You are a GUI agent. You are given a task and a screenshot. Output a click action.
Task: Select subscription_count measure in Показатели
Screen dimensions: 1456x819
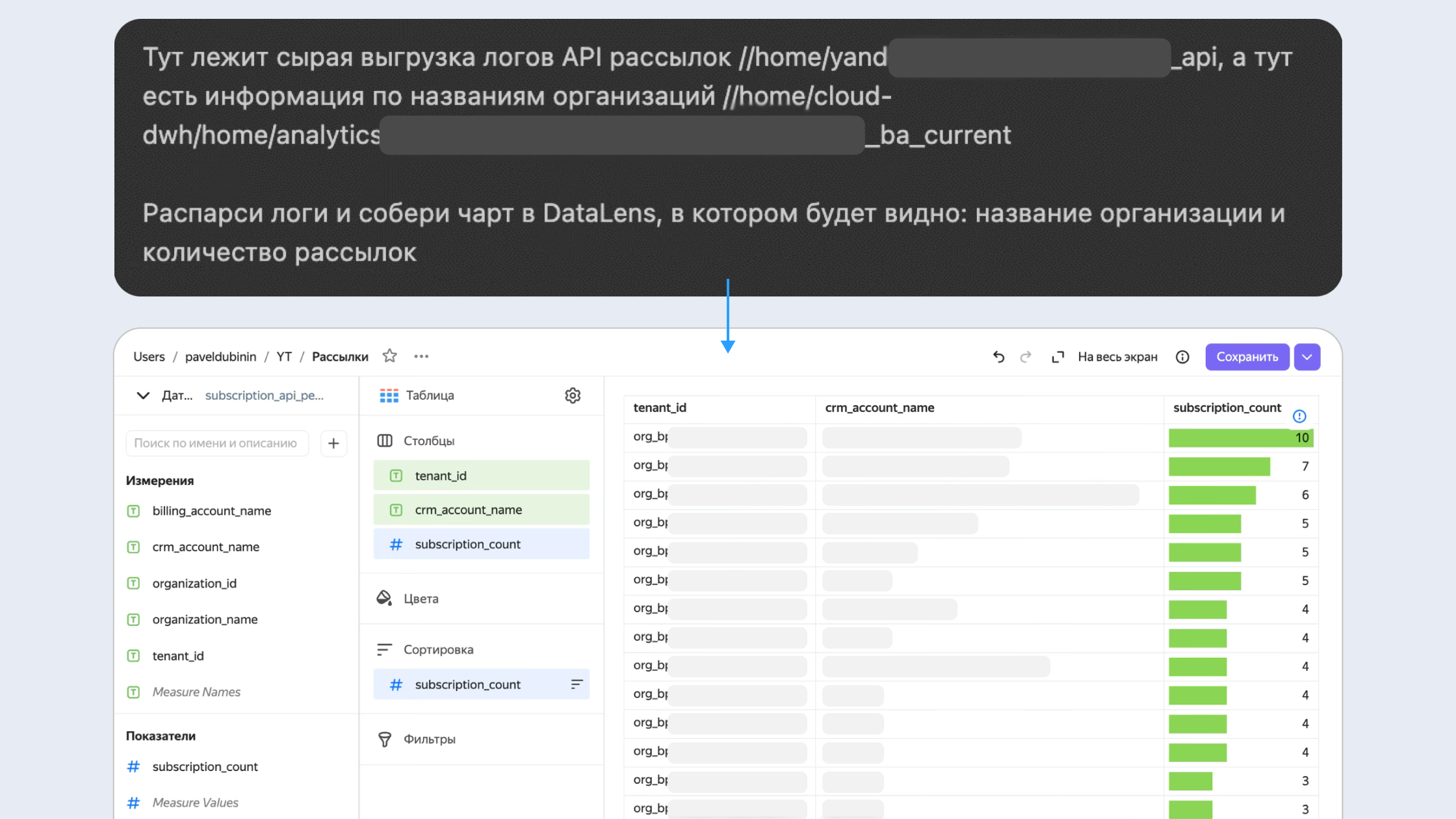tap(205, 766)
